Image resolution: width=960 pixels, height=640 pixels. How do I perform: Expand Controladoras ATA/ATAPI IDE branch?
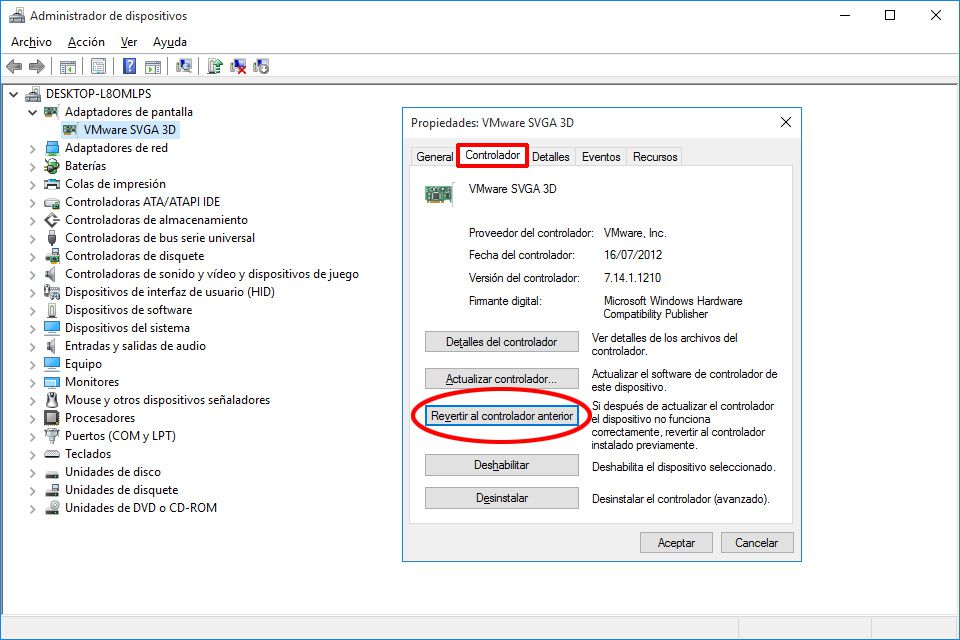(x=32, y=202)
